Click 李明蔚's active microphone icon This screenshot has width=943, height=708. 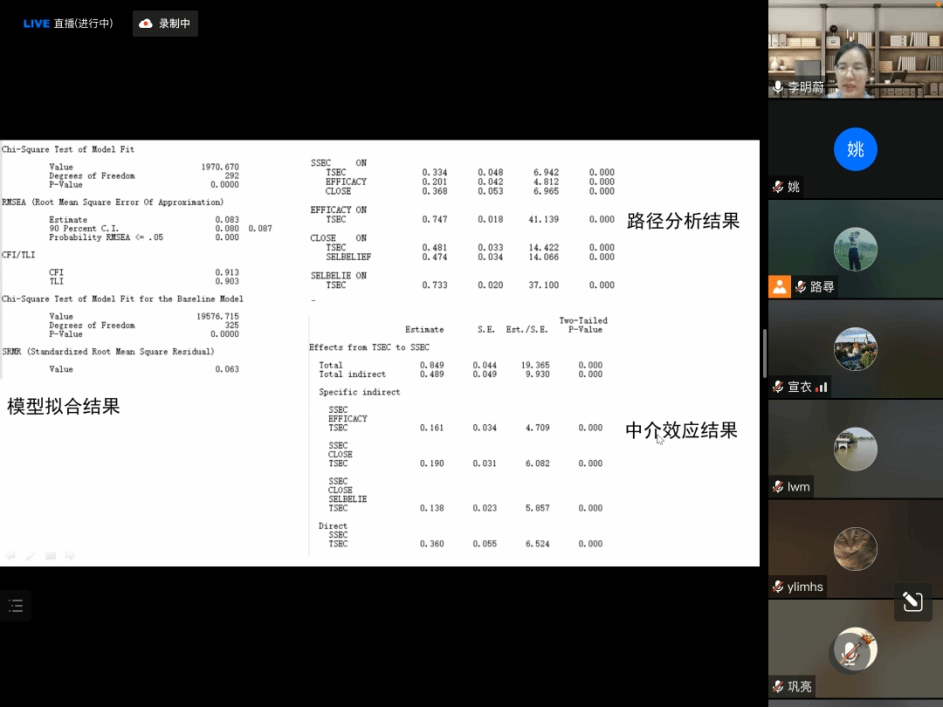[x=778, y=87]
